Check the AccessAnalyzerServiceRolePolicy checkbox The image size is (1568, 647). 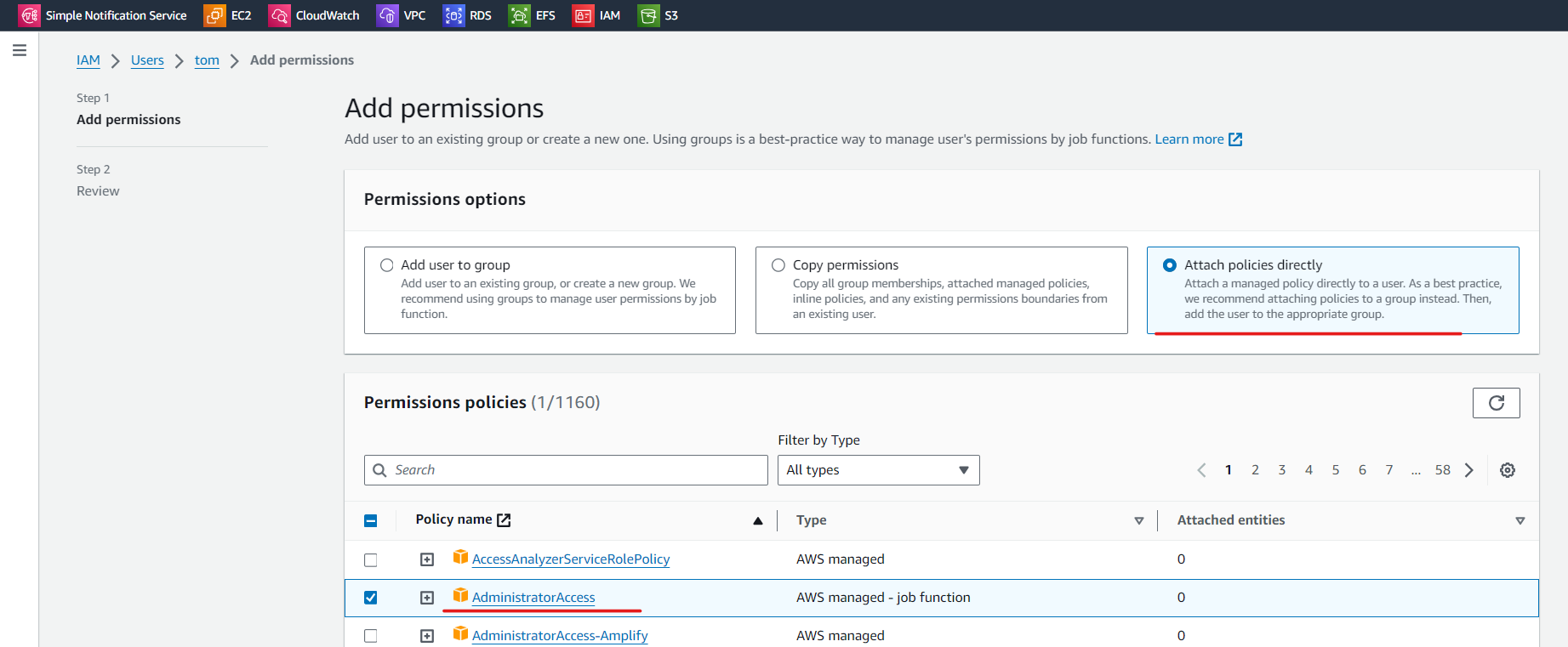[371, 559]
